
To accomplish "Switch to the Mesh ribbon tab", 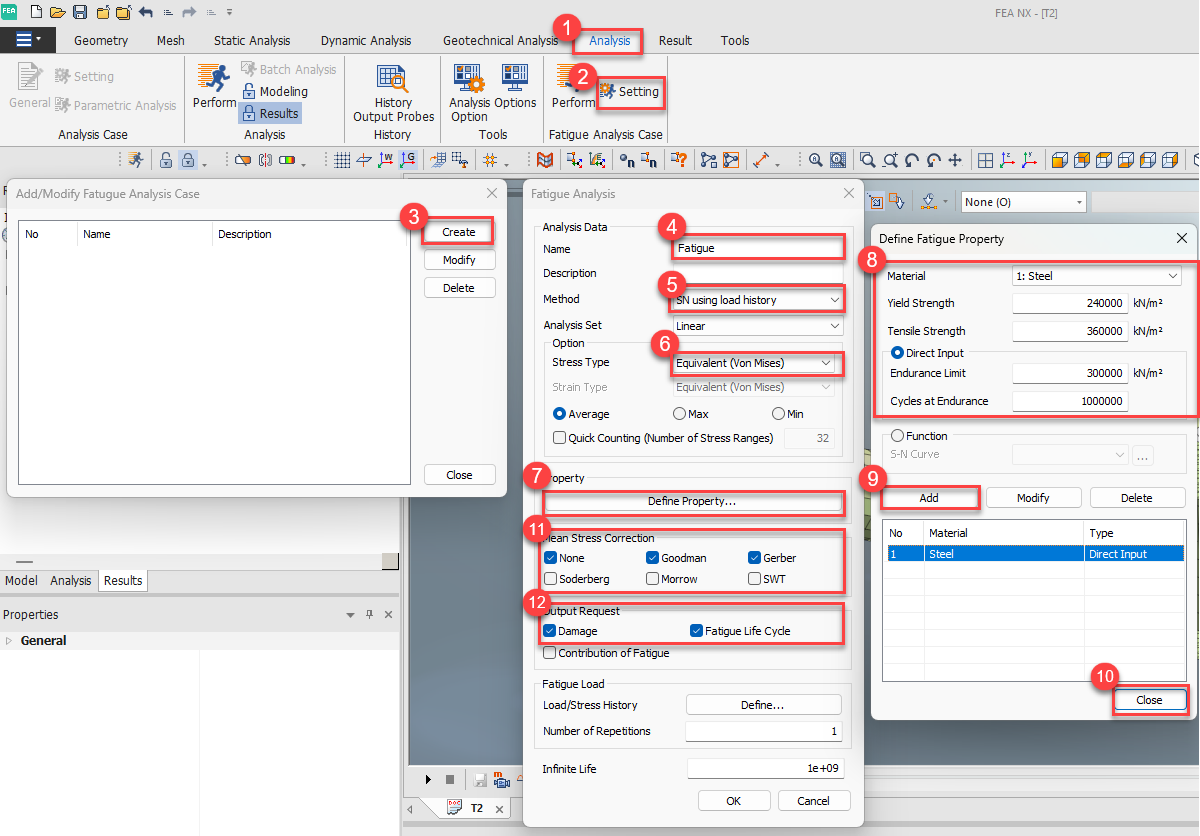I will pyautogui.click(x=170, y=41).
